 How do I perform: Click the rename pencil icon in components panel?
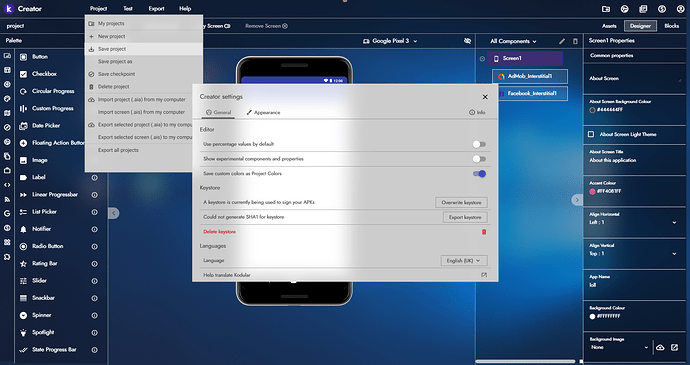pyautogui.click(x=562, y=41)
